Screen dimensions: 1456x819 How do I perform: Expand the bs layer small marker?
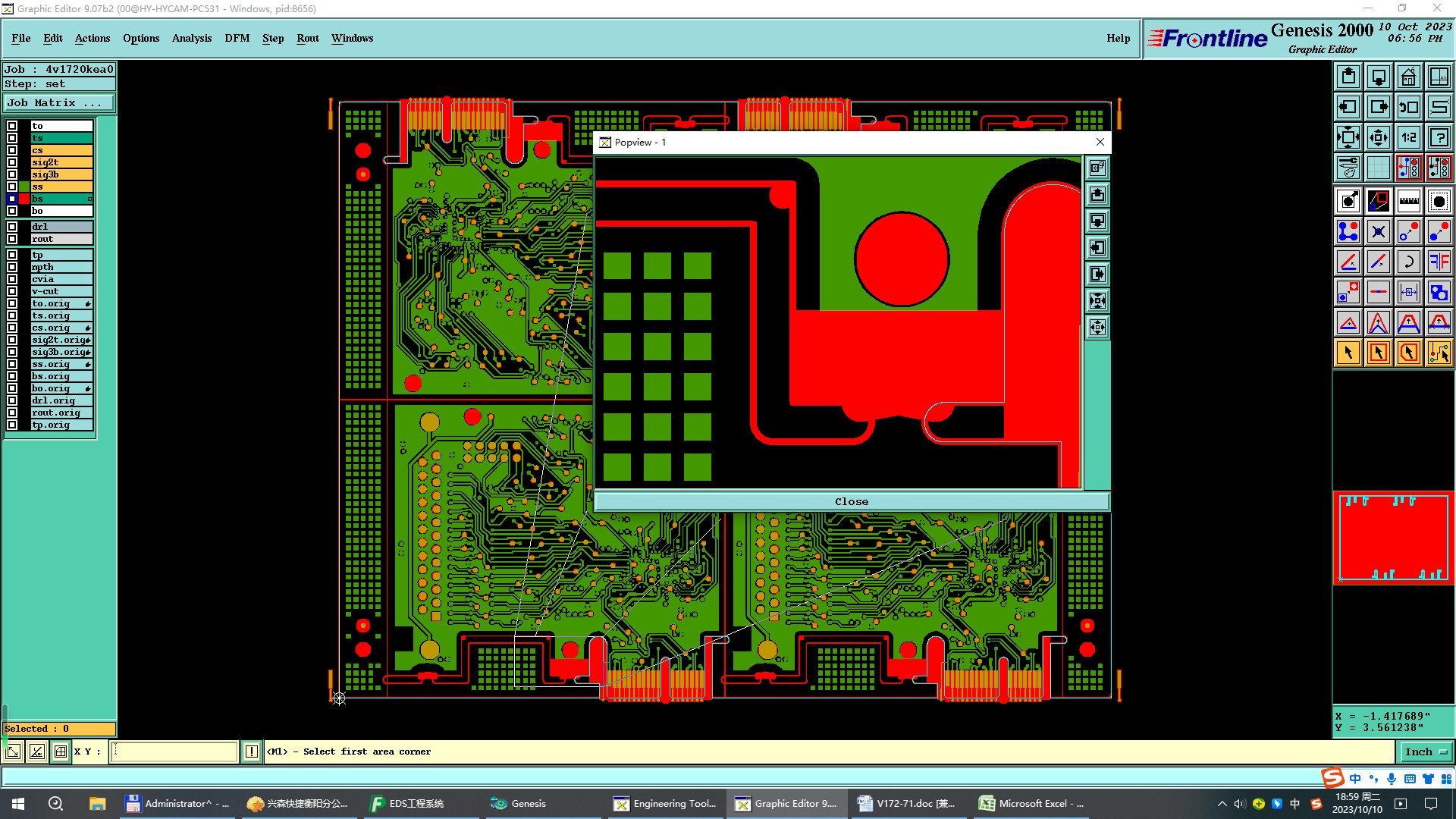click(x=89, y=199)
